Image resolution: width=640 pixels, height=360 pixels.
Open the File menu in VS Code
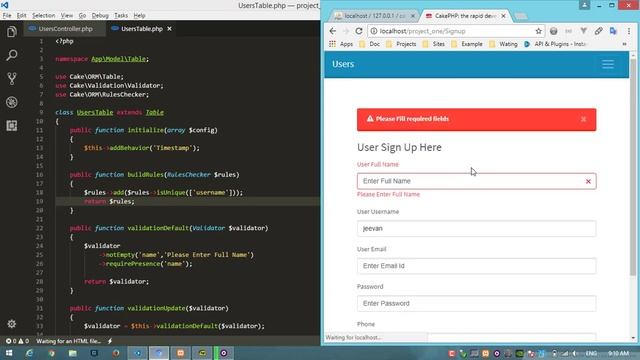click(x=7, y=16)
